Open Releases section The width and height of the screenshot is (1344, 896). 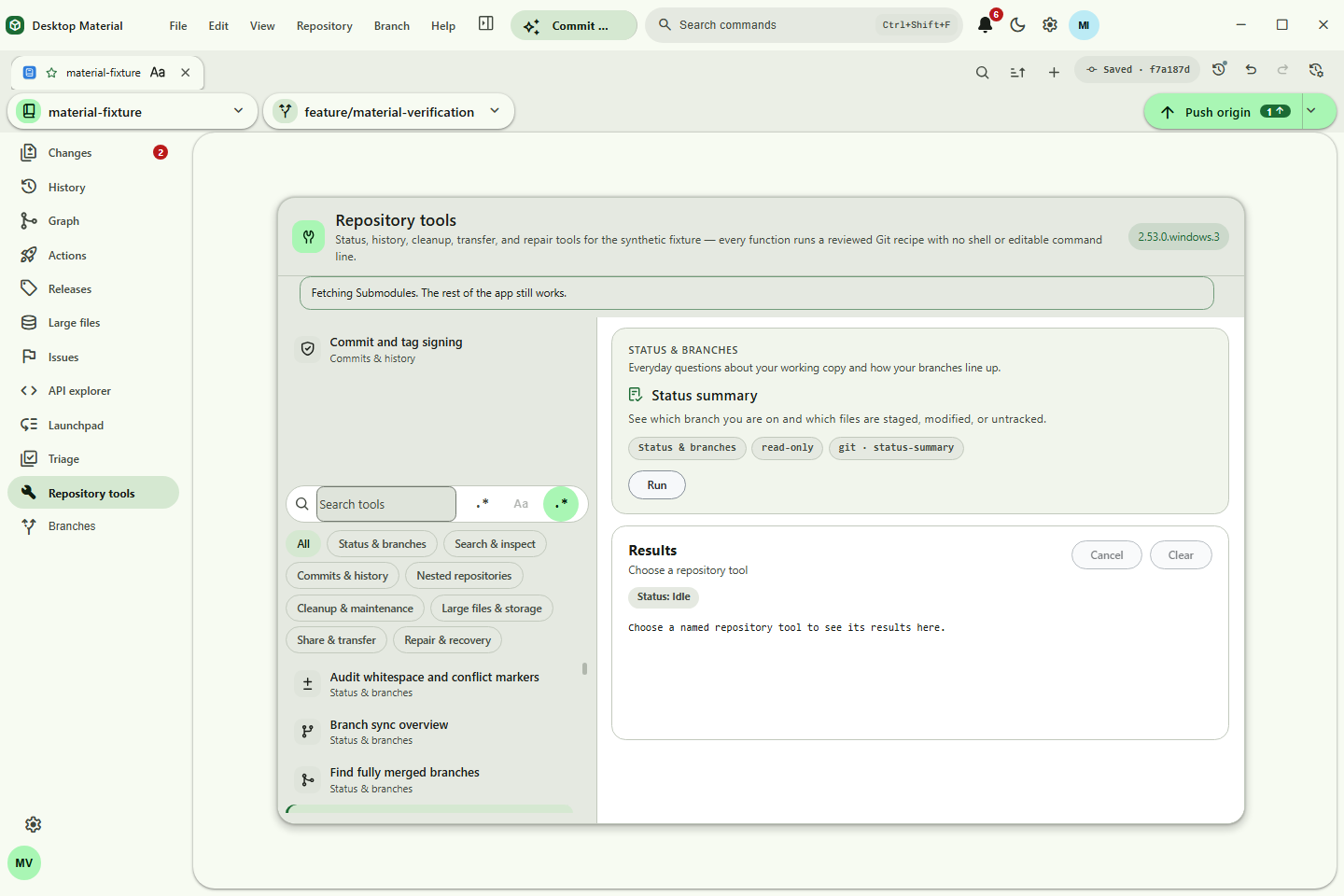tap(93, 289)
